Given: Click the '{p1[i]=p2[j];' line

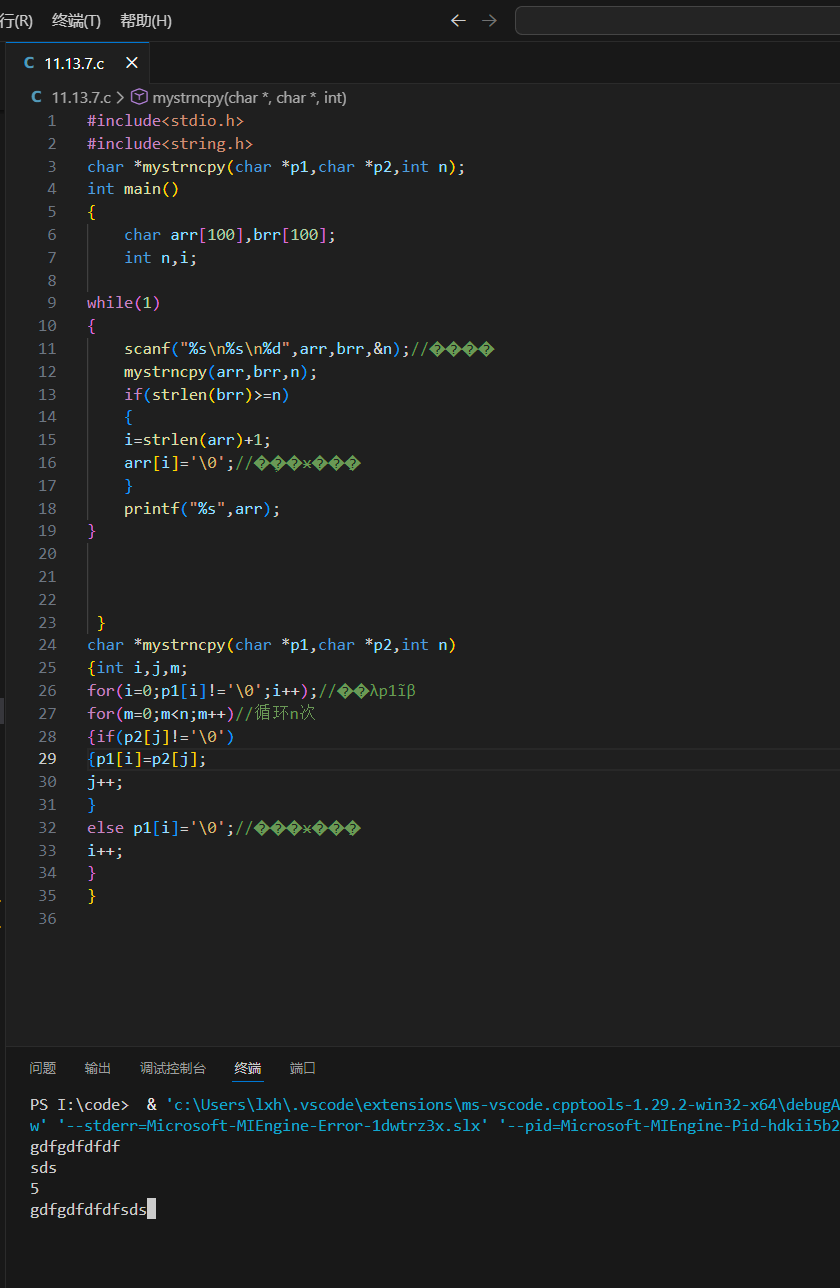Looking at the screenshot, I should point(146,759).
